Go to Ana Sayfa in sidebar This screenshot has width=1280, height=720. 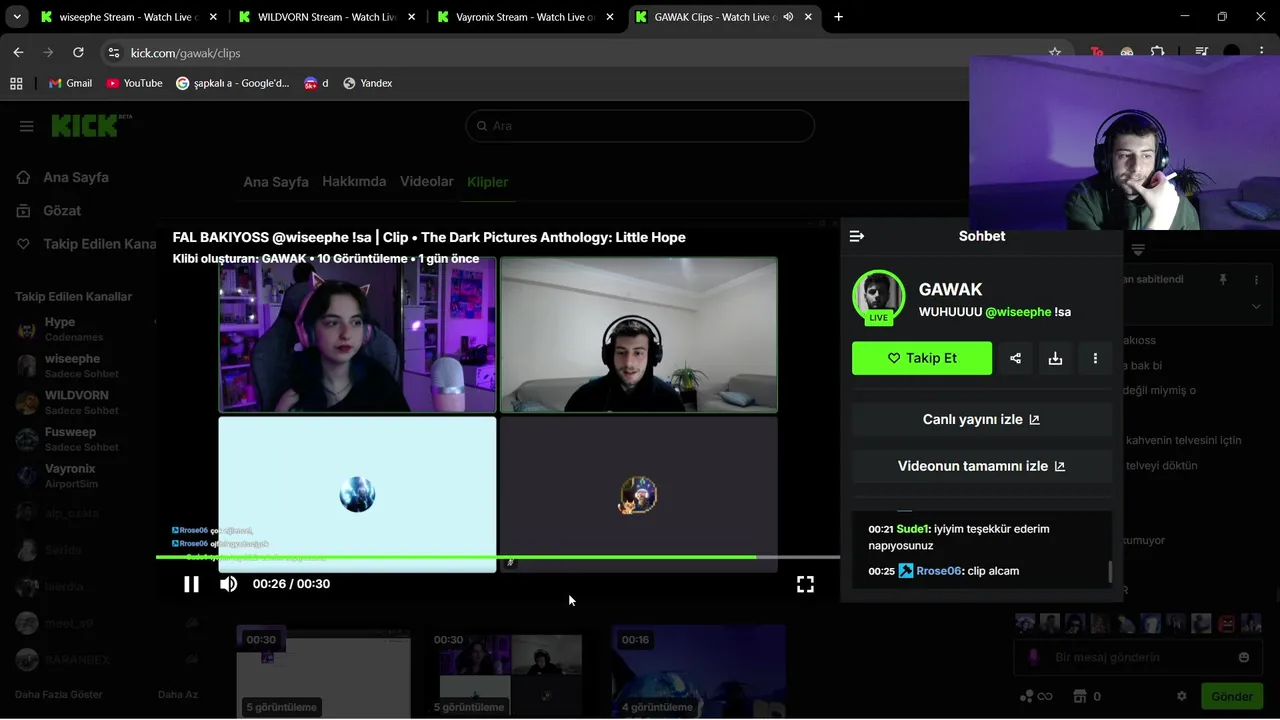point(76,177)
